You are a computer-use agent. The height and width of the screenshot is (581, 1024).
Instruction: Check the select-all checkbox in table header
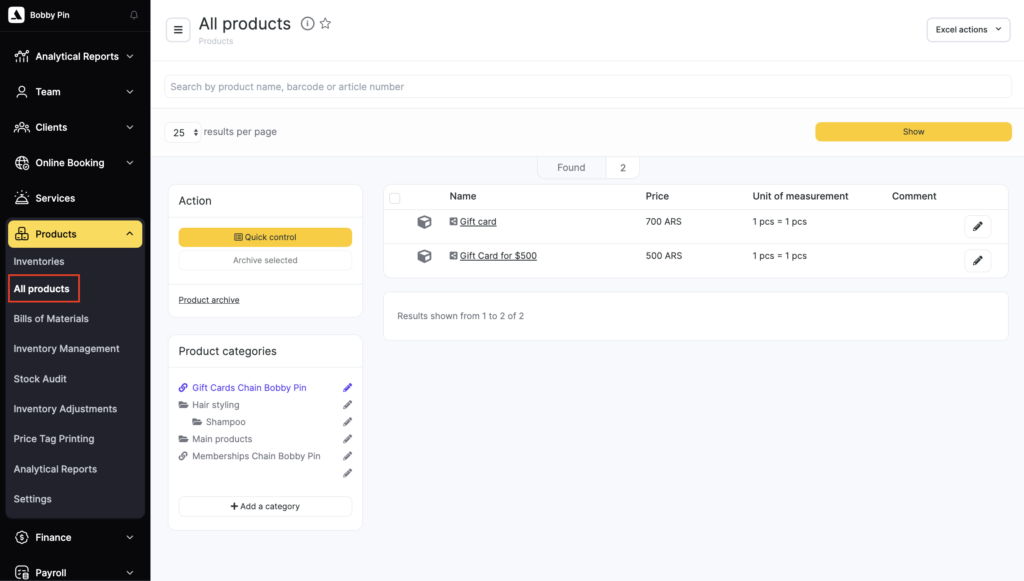tap(394, 198)
